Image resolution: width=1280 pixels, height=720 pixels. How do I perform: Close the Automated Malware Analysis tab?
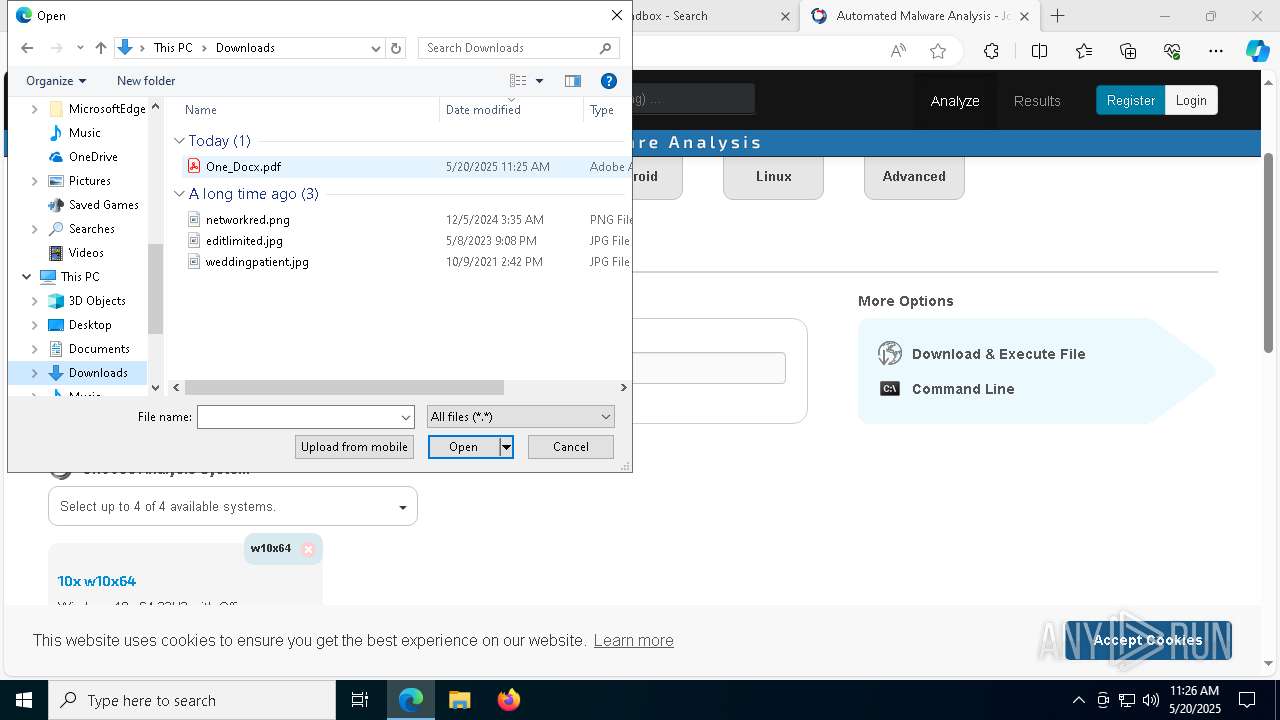[1024, 16]
